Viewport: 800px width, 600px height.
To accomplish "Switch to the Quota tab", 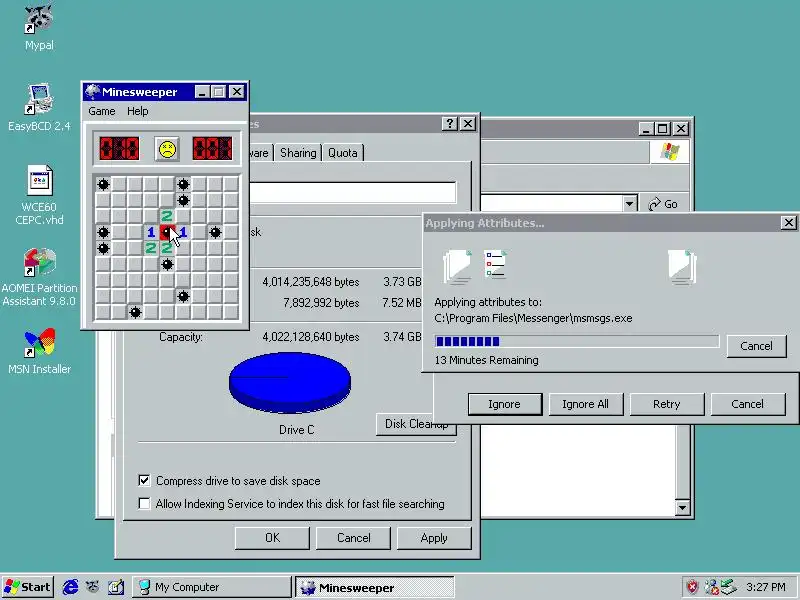I will (x=342, y=153).
